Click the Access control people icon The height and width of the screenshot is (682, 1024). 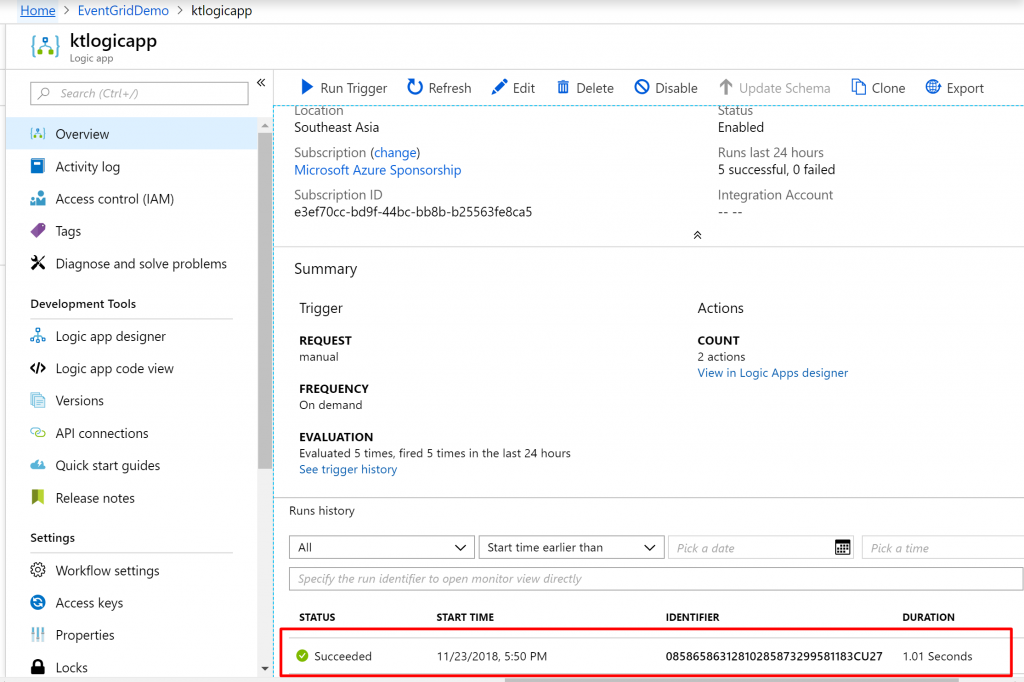(x=38, y=199)
